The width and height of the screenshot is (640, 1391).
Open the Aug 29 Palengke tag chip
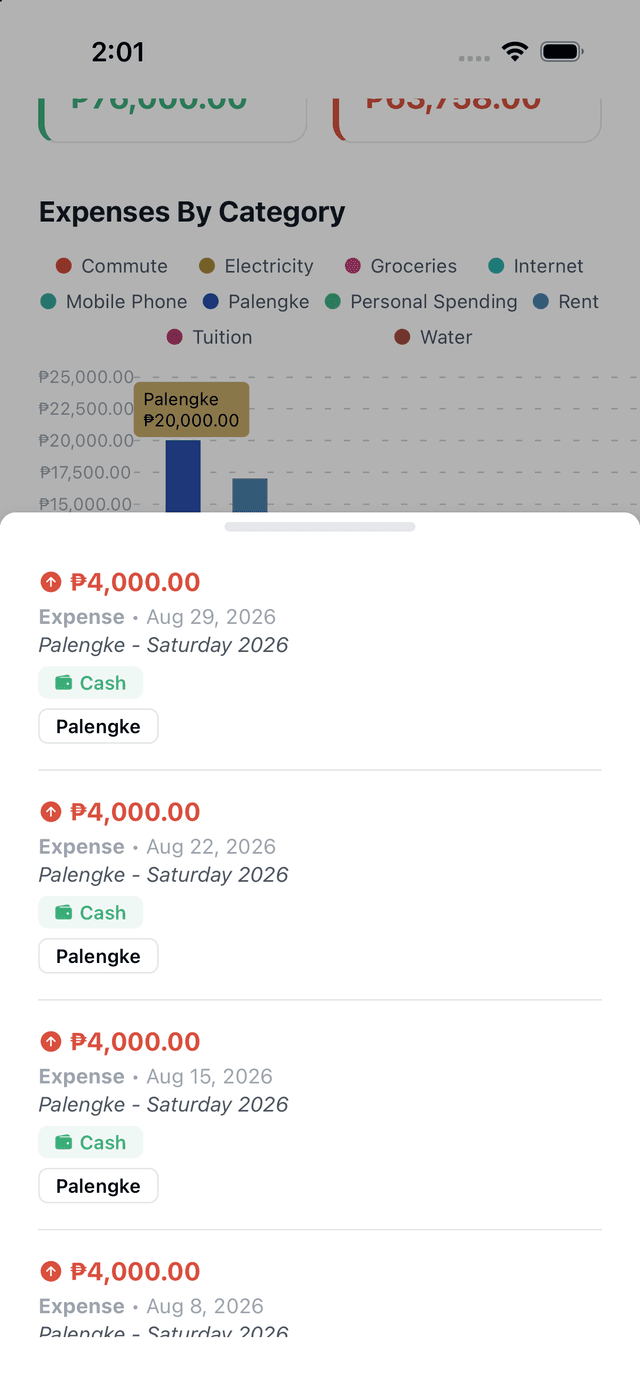click(98, 727)
